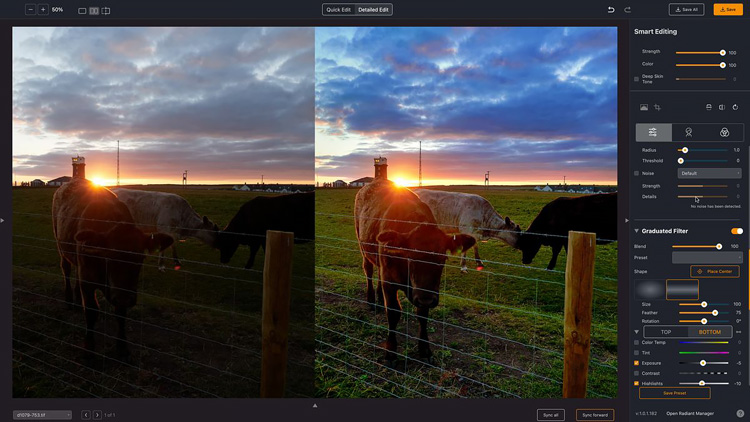Go to previous image arrow
This screenshot has width=750, height=422.
pos(86,415)
